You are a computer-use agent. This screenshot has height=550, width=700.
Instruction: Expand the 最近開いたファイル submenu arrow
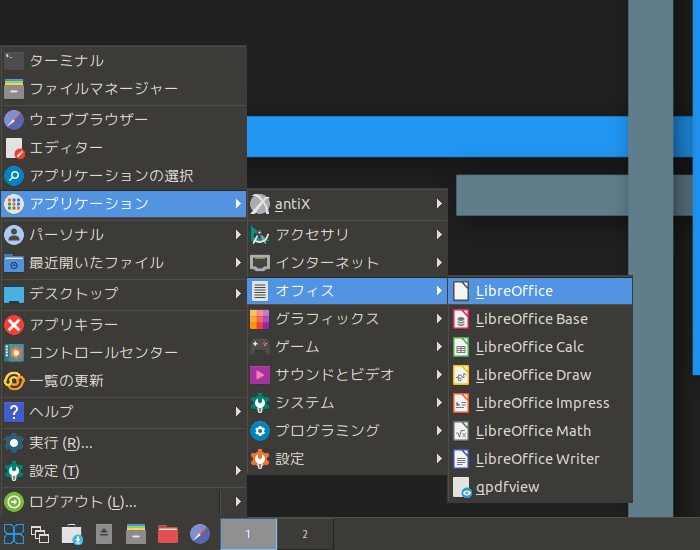pyautogui.click(x=238, y=263)
